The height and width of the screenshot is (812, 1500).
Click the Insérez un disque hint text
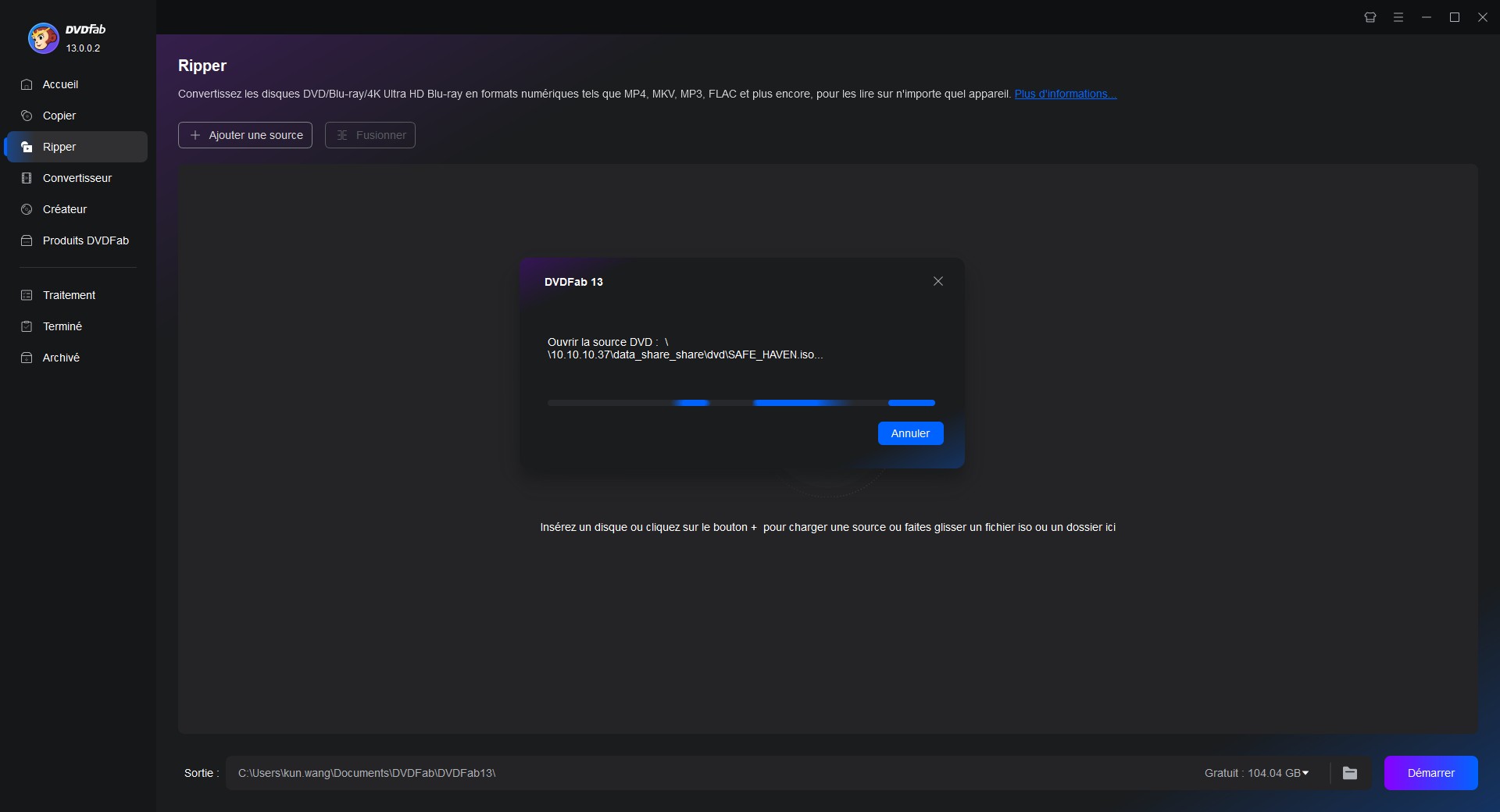click(827, 528)
